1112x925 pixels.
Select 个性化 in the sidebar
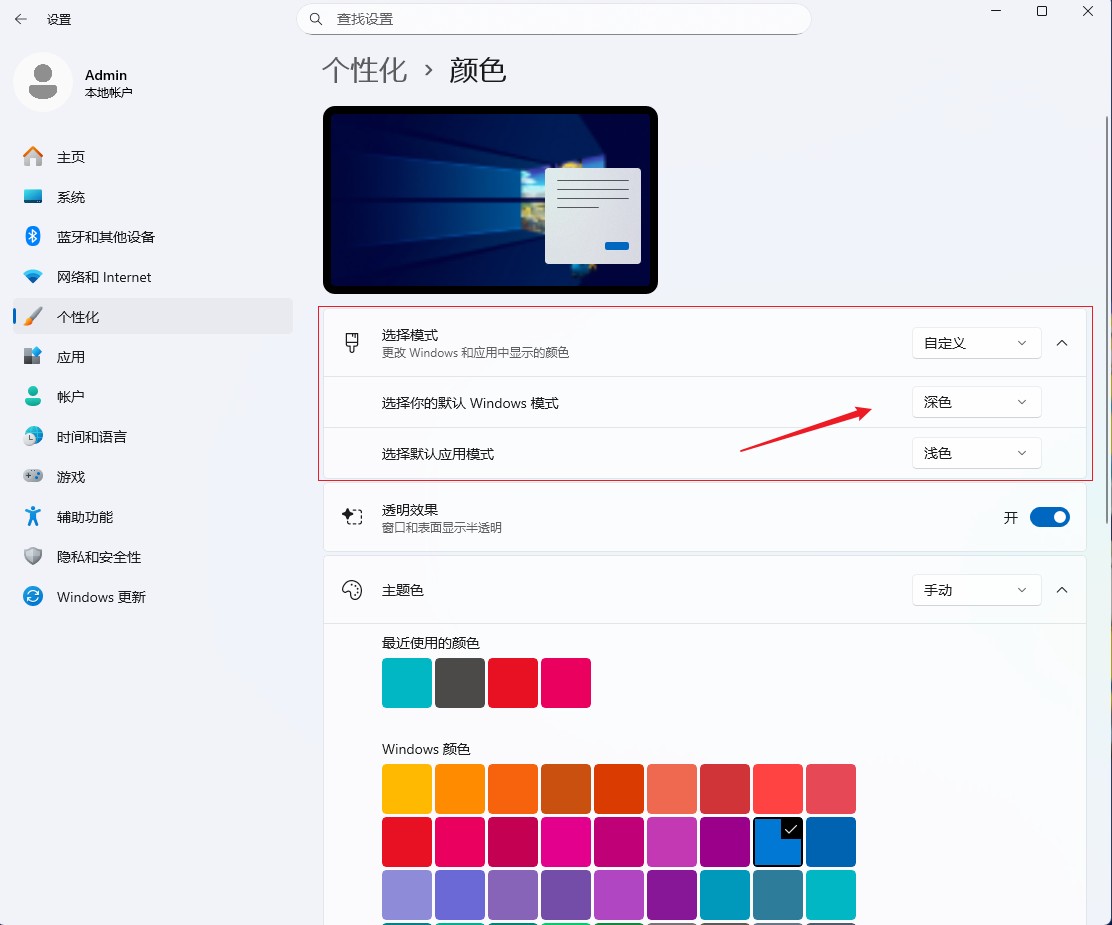pos(153,316)
